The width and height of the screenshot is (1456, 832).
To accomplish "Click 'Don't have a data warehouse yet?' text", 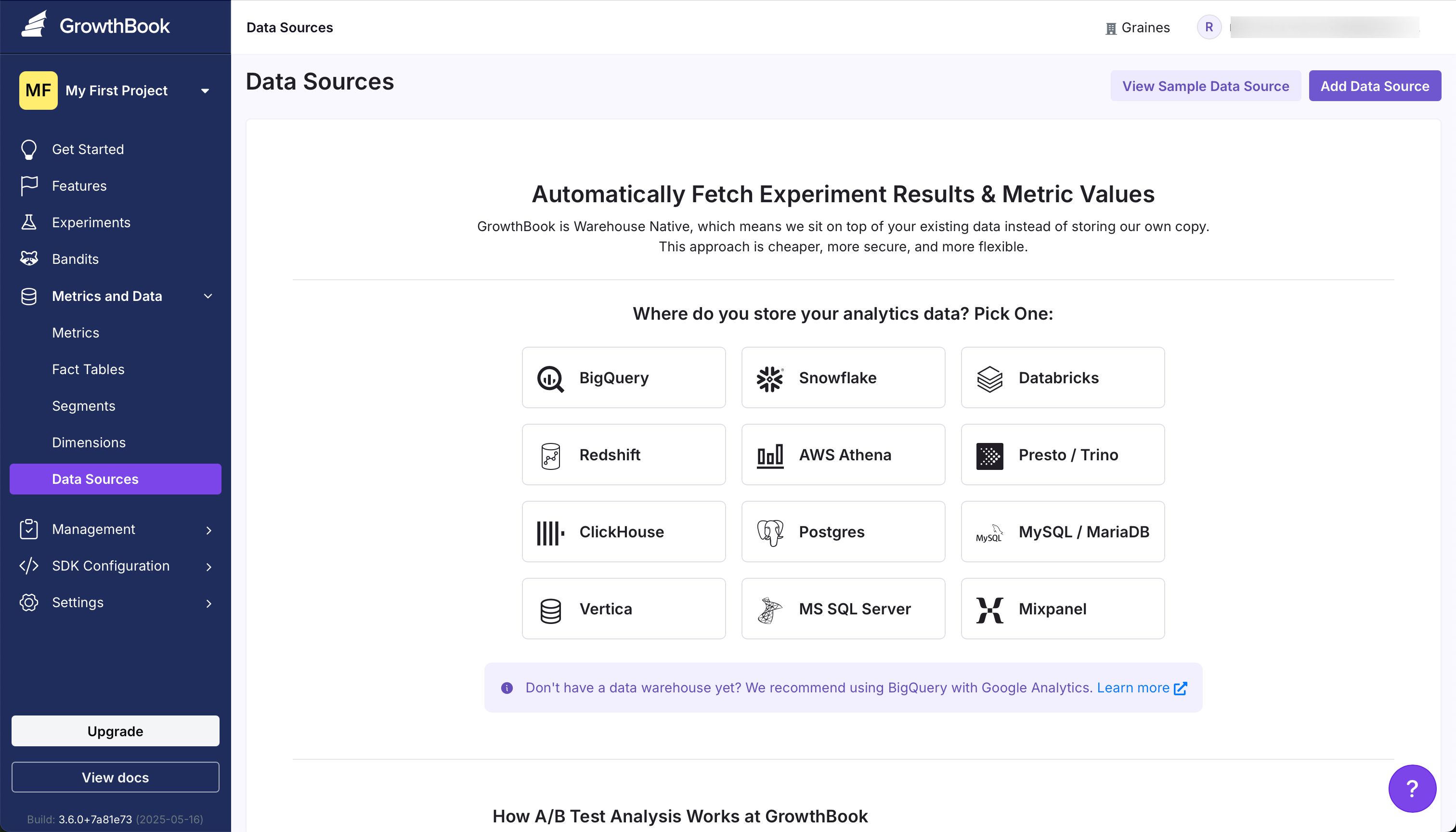I will click(x=633, y=688).
